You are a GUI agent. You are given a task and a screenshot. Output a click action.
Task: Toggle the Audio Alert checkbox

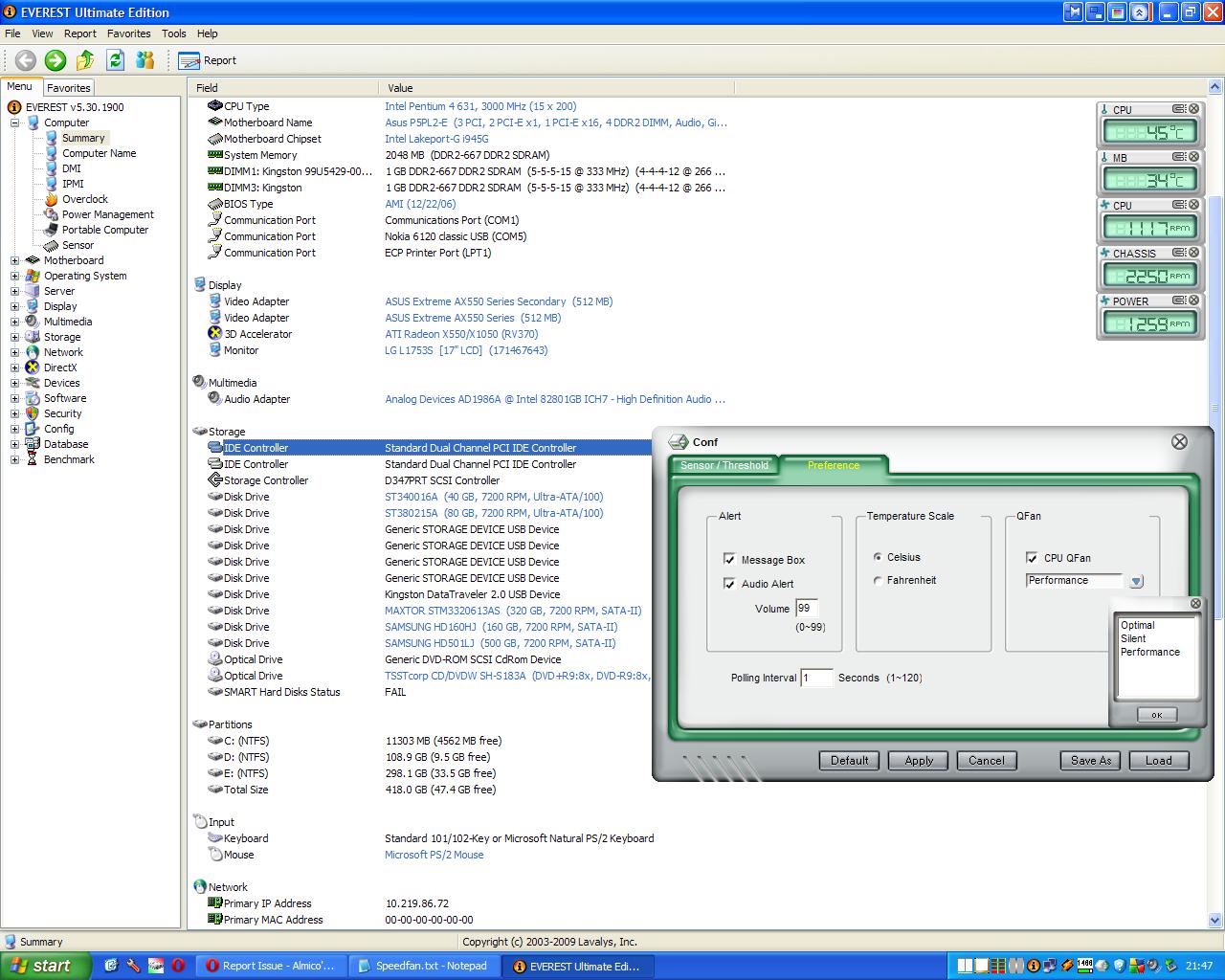(x=729, y=584)
